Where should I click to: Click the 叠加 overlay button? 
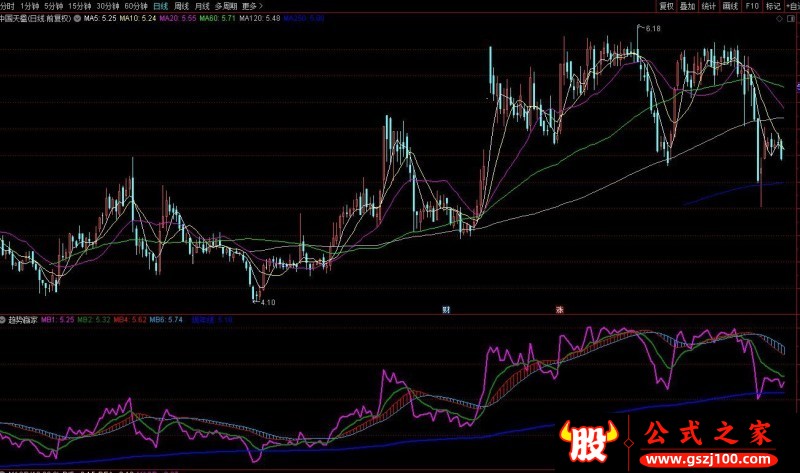tap(688, 6)
